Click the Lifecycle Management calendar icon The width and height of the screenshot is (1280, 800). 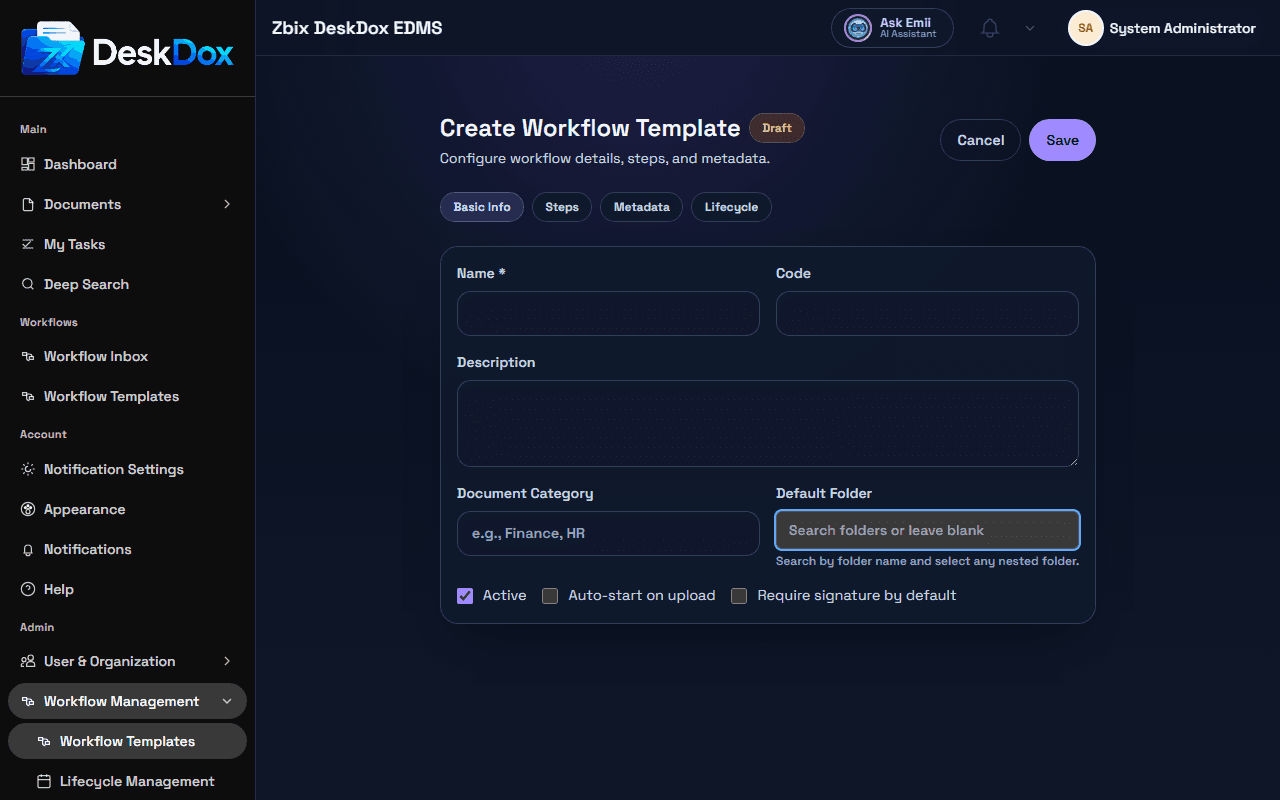click(44, 781)
